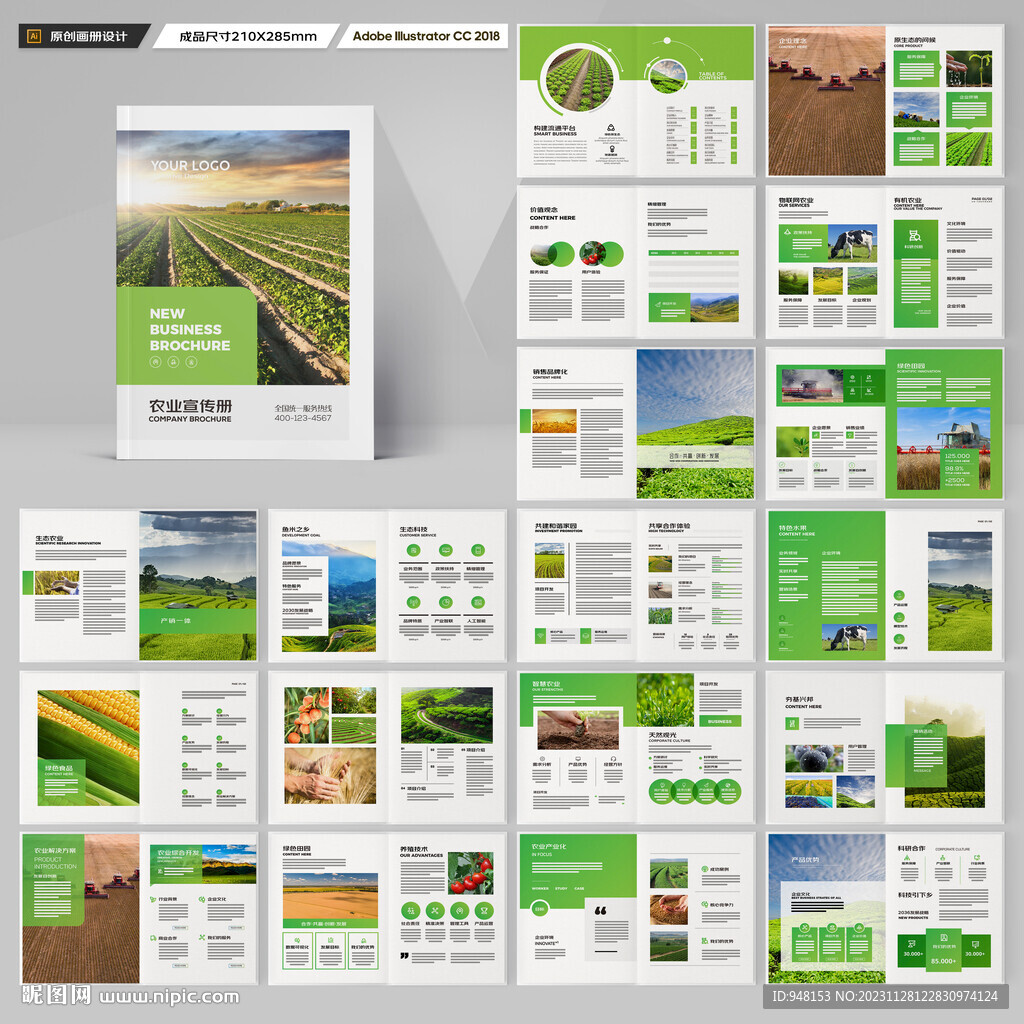Image resolution: width=1024 pixels, height=1024 pixels.
Task: Select the 原创画册设计 header tab
Action: (x=84, y=36)
